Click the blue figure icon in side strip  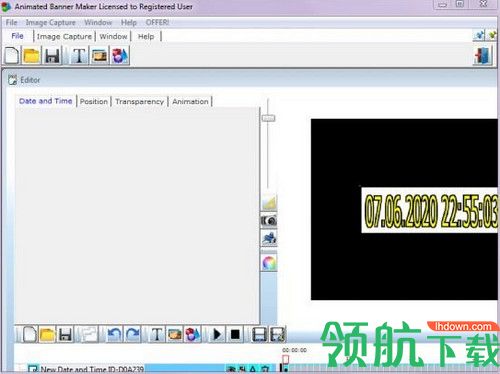point(269,239)
